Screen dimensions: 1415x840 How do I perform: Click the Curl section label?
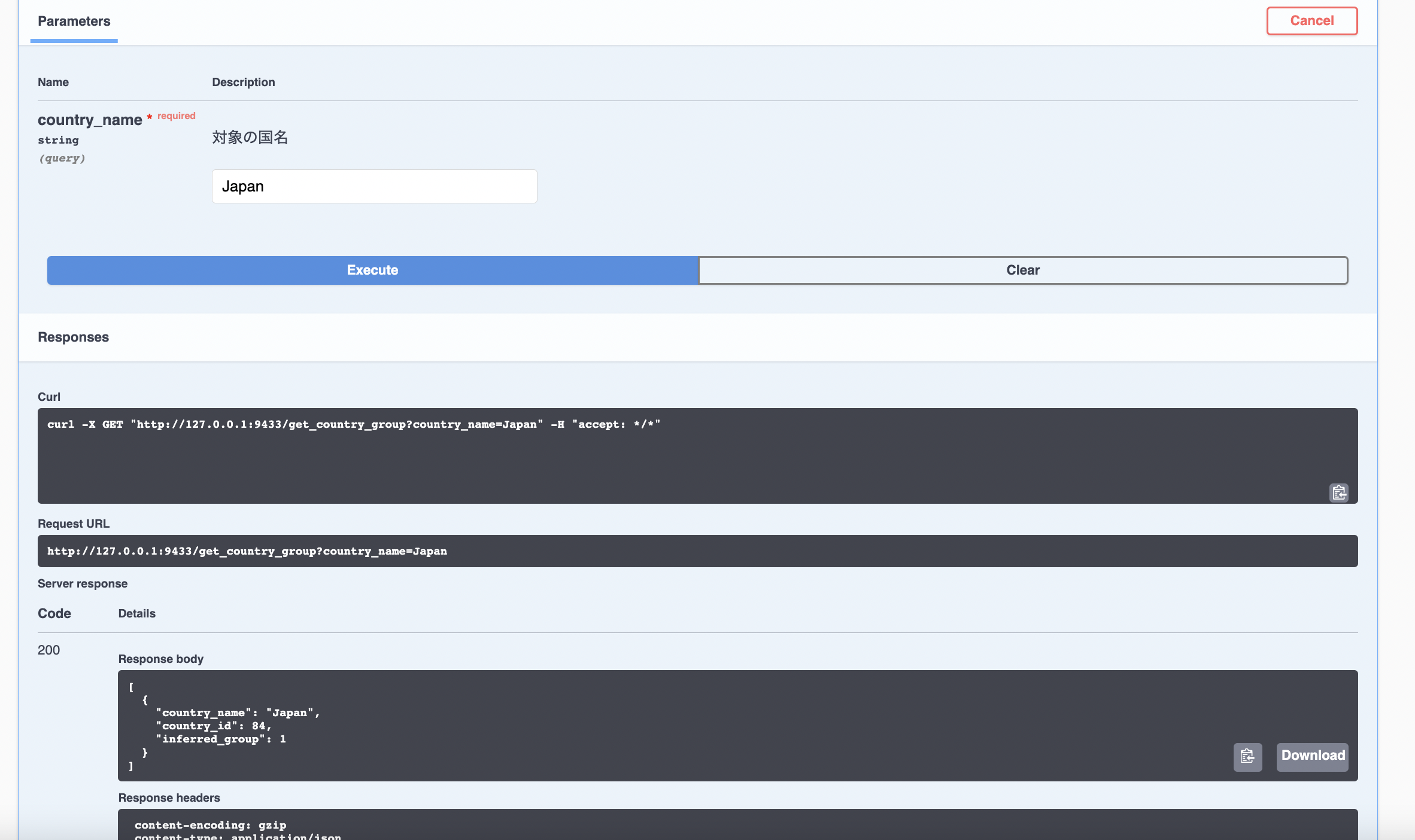click(49, 397)
